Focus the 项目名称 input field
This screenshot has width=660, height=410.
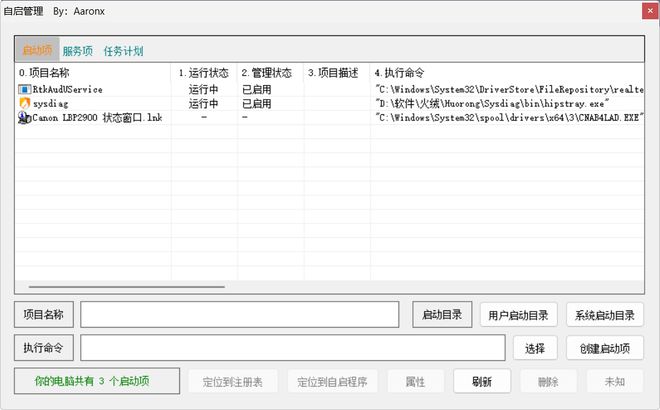tap(240, 314)
